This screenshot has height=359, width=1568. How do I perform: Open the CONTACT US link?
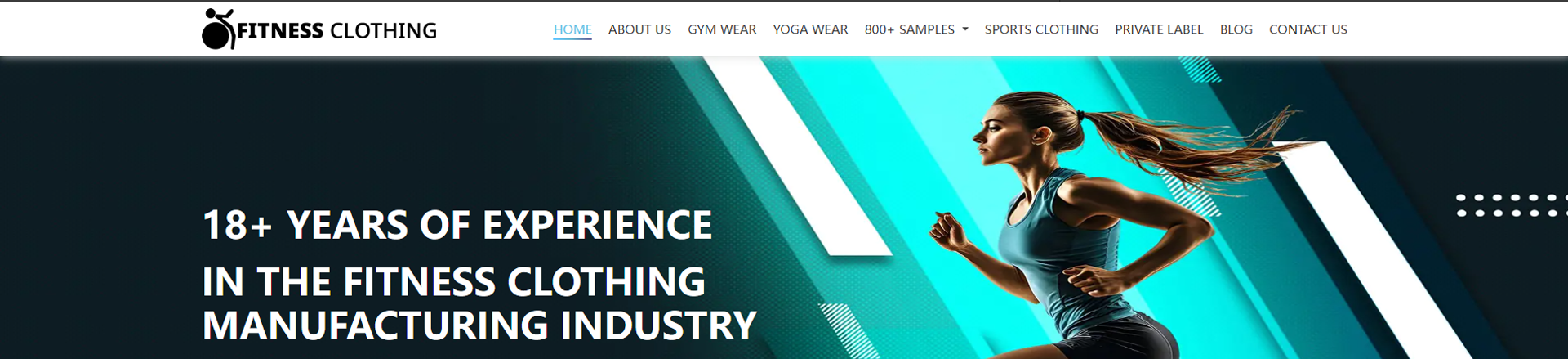tap(1307, 29)
